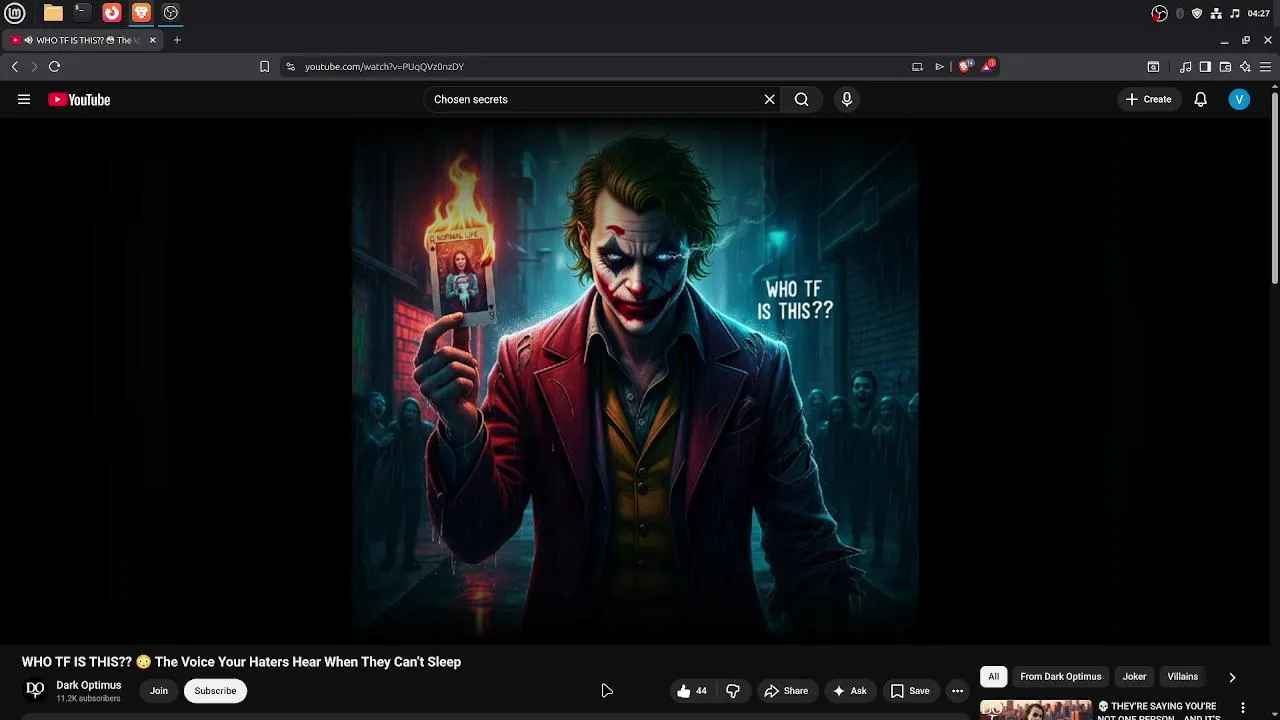Open the Dark Optimus channel name link
1280x720 pixels.
(x=88, y=685)
